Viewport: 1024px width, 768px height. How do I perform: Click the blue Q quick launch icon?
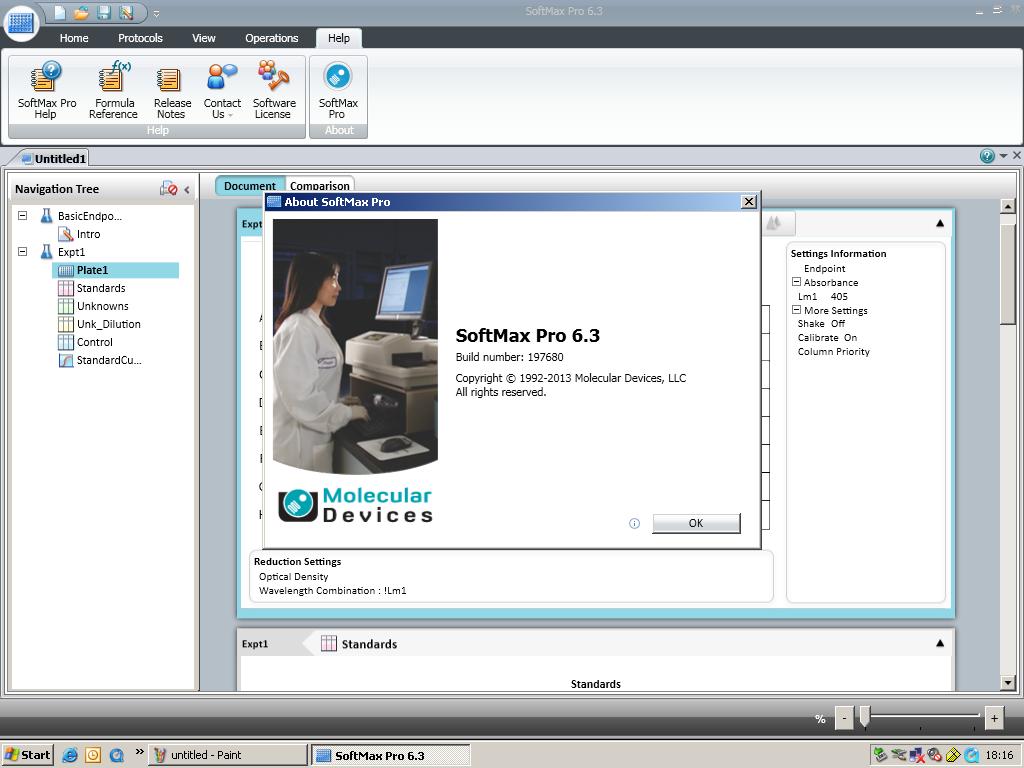117,755
